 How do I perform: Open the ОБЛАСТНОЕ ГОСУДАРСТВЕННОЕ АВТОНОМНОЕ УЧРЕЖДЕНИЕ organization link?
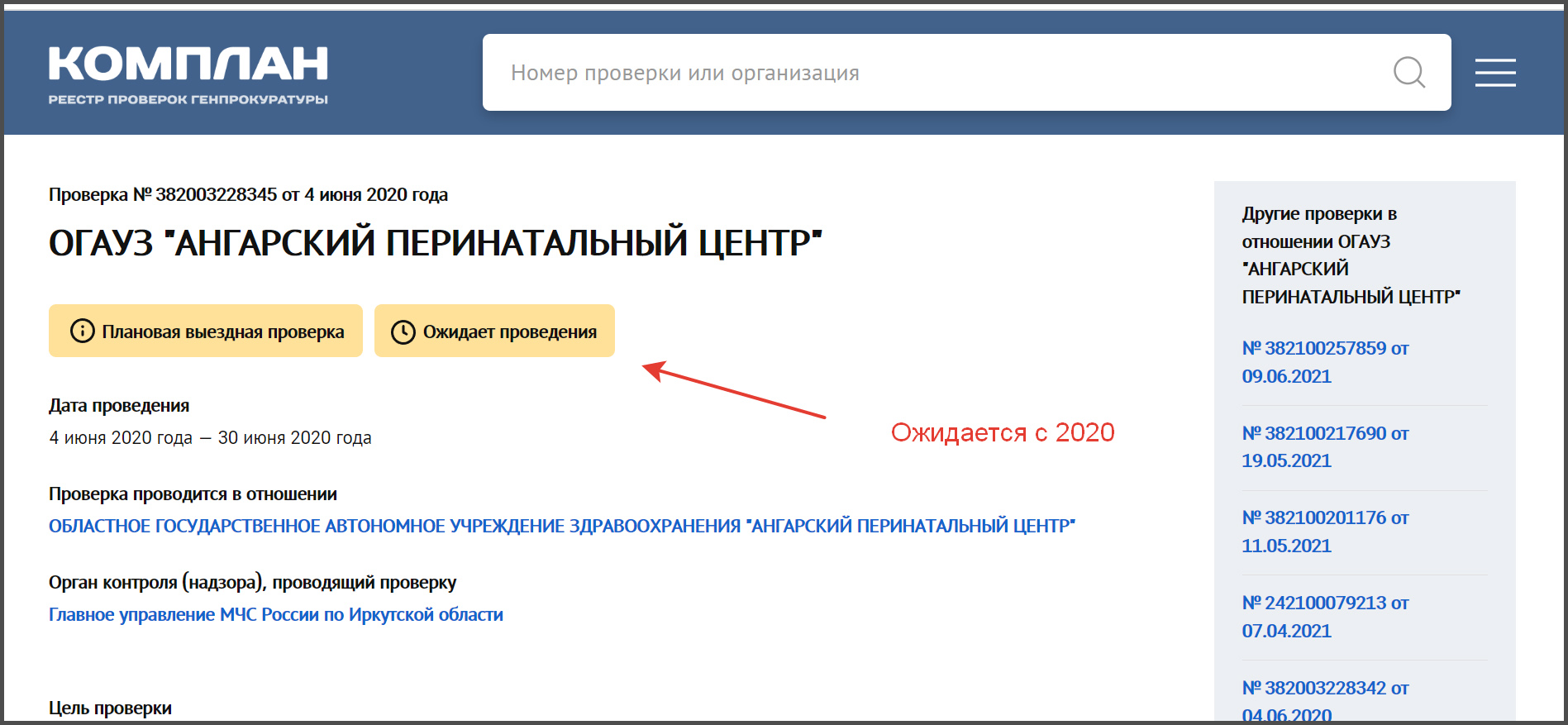coord(562,526)
